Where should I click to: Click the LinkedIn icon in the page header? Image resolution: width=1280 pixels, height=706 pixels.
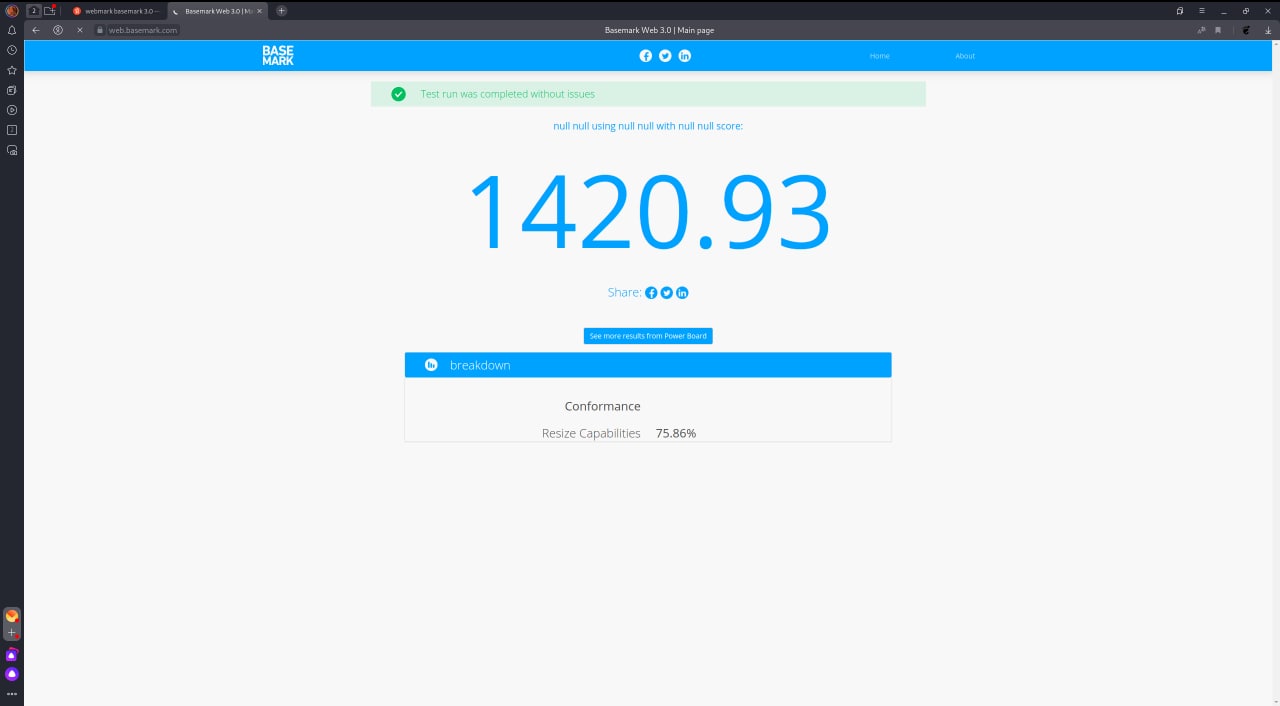point(685,56)
